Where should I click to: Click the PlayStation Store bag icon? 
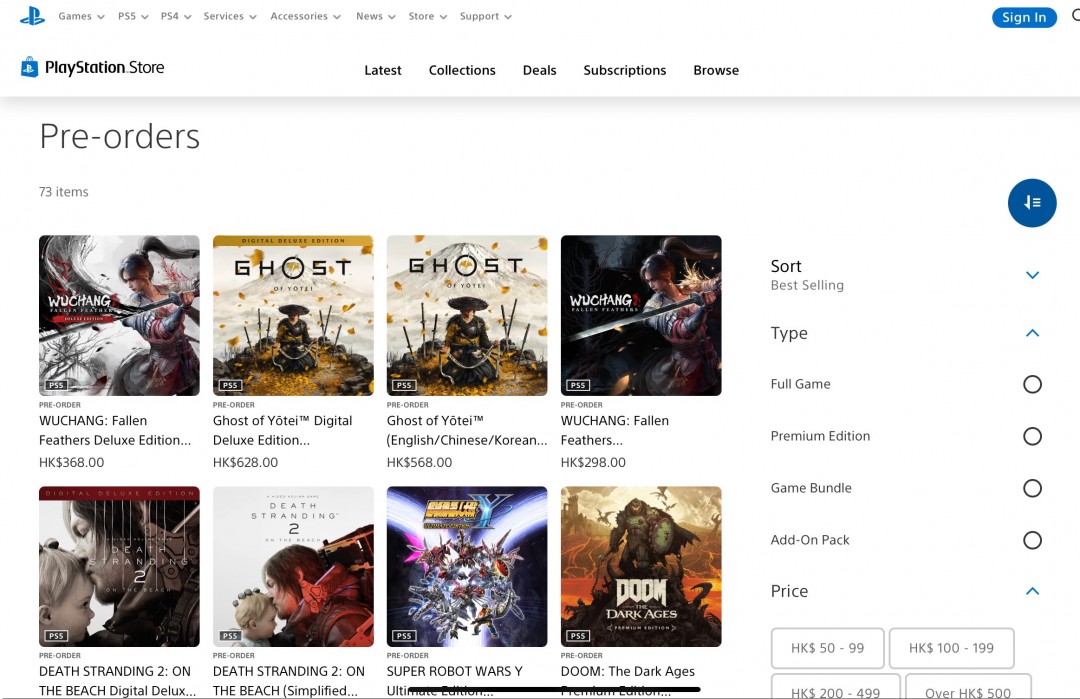(x=29, y=68)
